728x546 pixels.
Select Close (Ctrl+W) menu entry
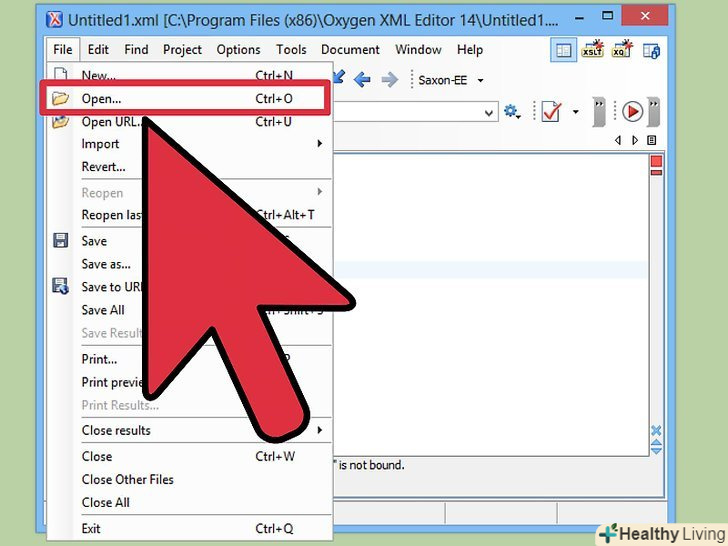click(x=189, y=456)
